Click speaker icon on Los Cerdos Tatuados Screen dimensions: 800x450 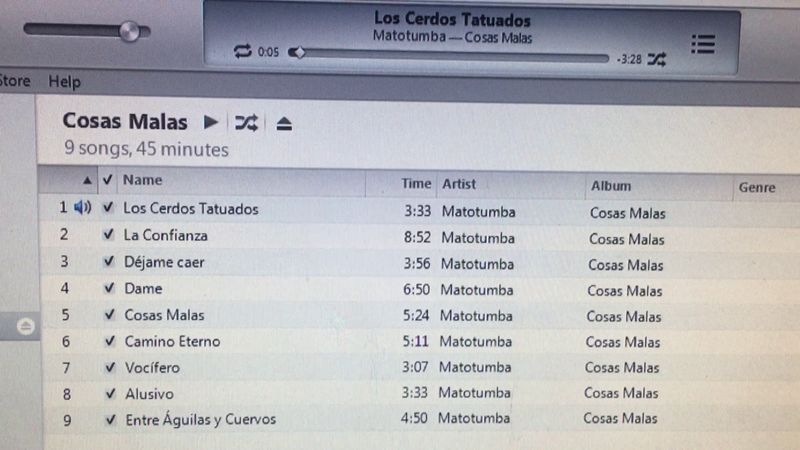83,207
